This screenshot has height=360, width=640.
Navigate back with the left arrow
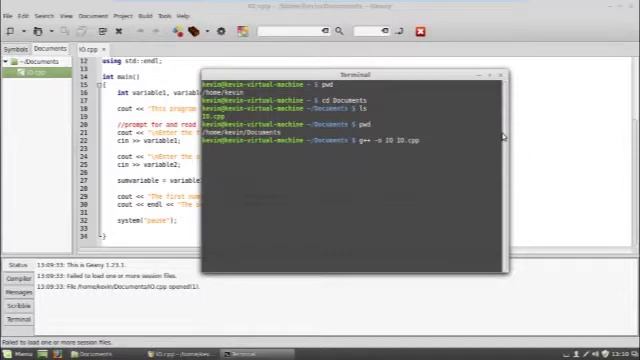[x=140, y=31]
